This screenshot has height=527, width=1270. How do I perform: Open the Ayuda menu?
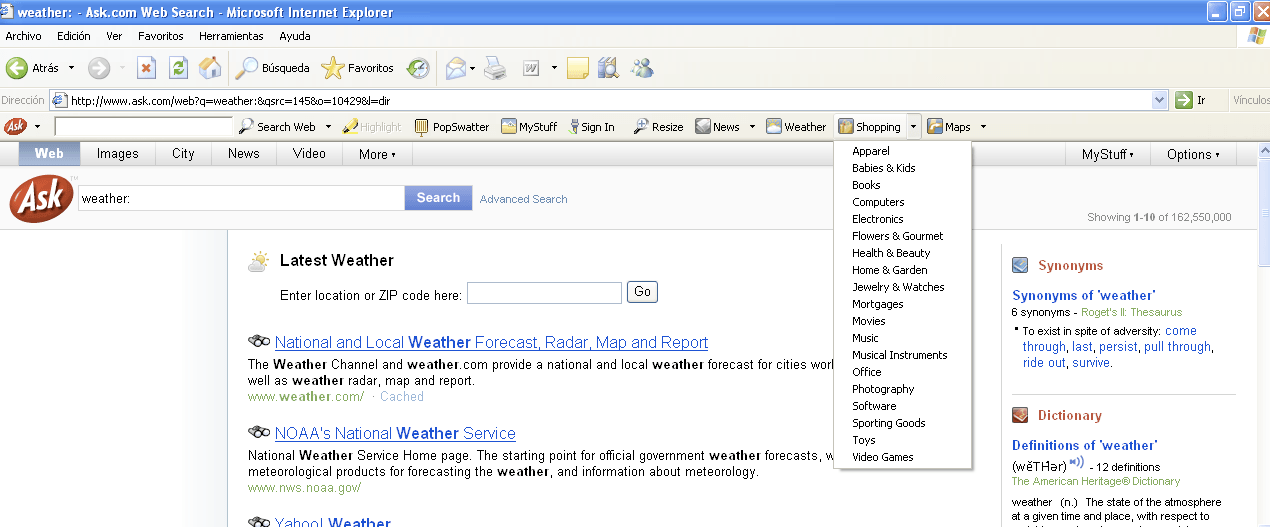coord(295,36)
